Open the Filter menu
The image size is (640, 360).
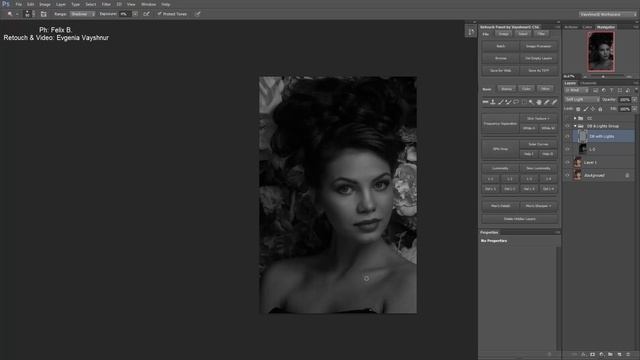tap(106, 4)
